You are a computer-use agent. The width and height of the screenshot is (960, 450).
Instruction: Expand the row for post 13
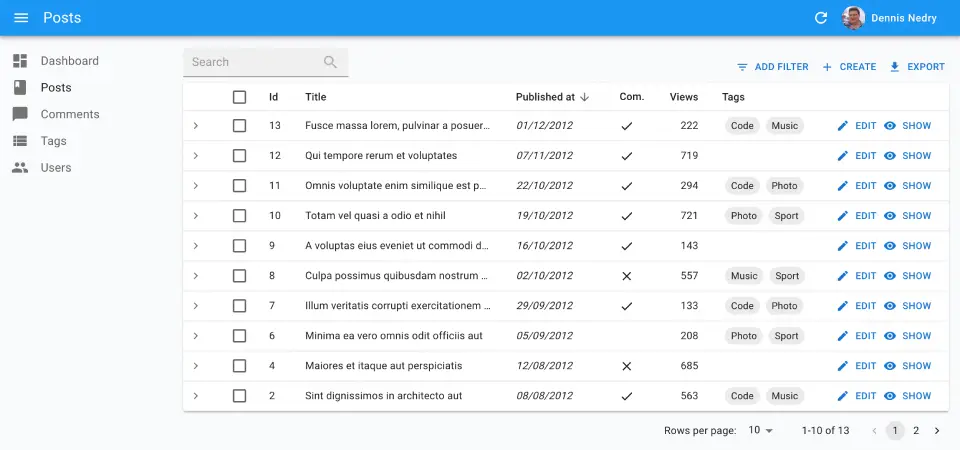(196, 126)
